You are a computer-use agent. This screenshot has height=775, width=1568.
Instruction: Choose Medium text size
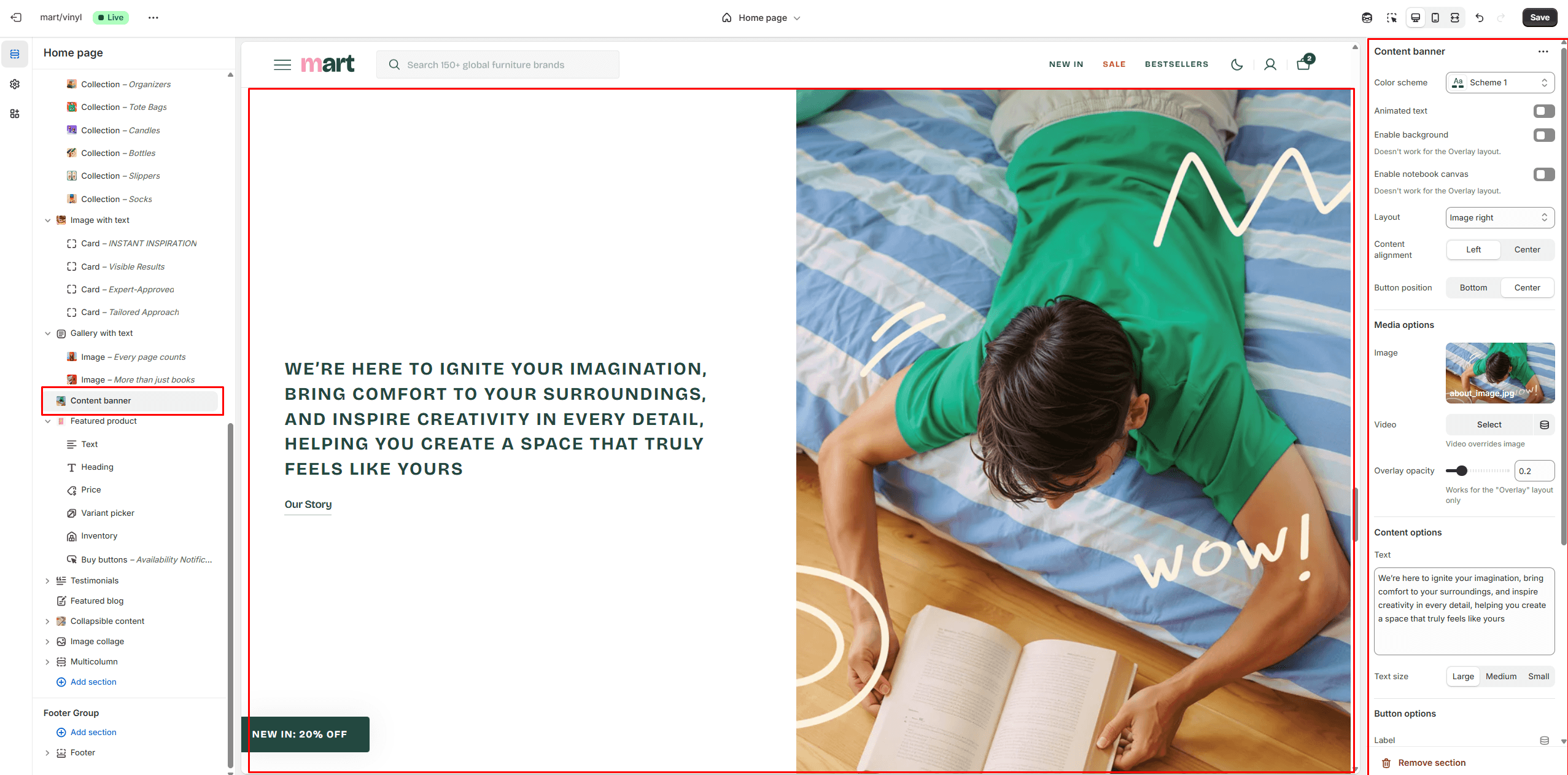(1500, 677)
